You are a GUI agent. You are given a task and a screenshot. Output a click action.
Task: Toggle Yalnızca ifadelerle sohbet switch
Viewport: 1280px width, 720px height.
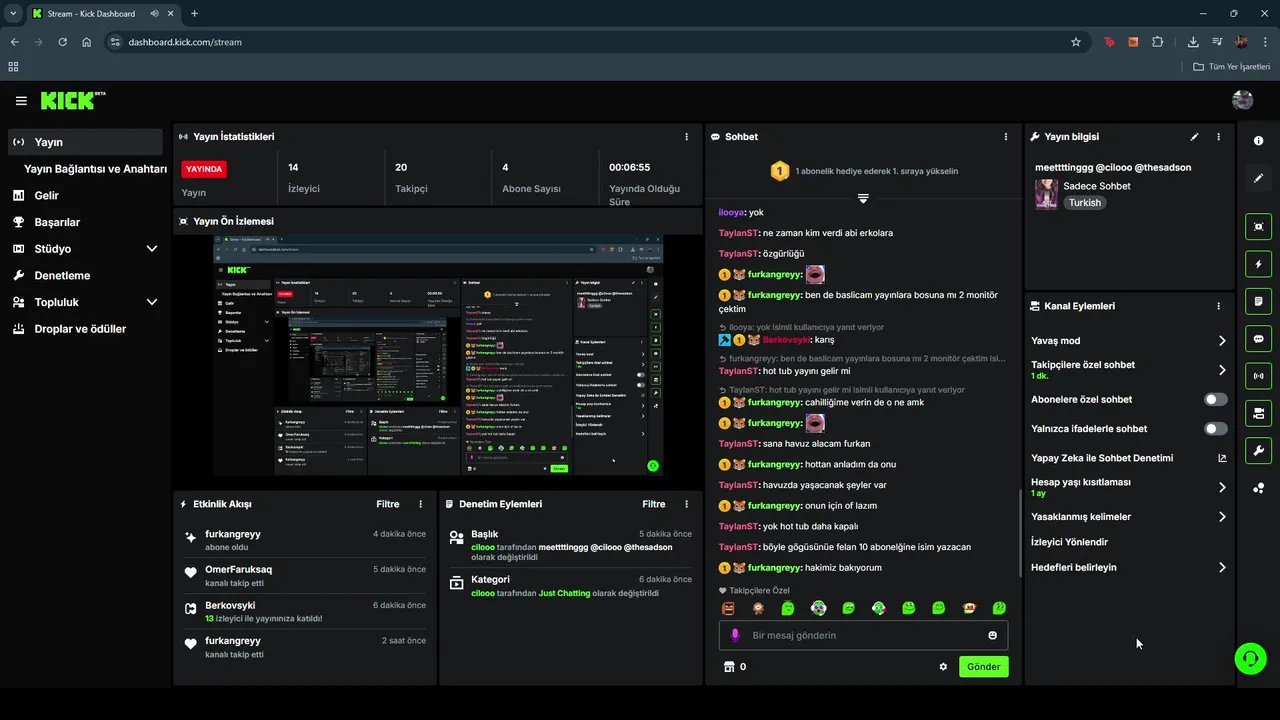point(1216,429)
